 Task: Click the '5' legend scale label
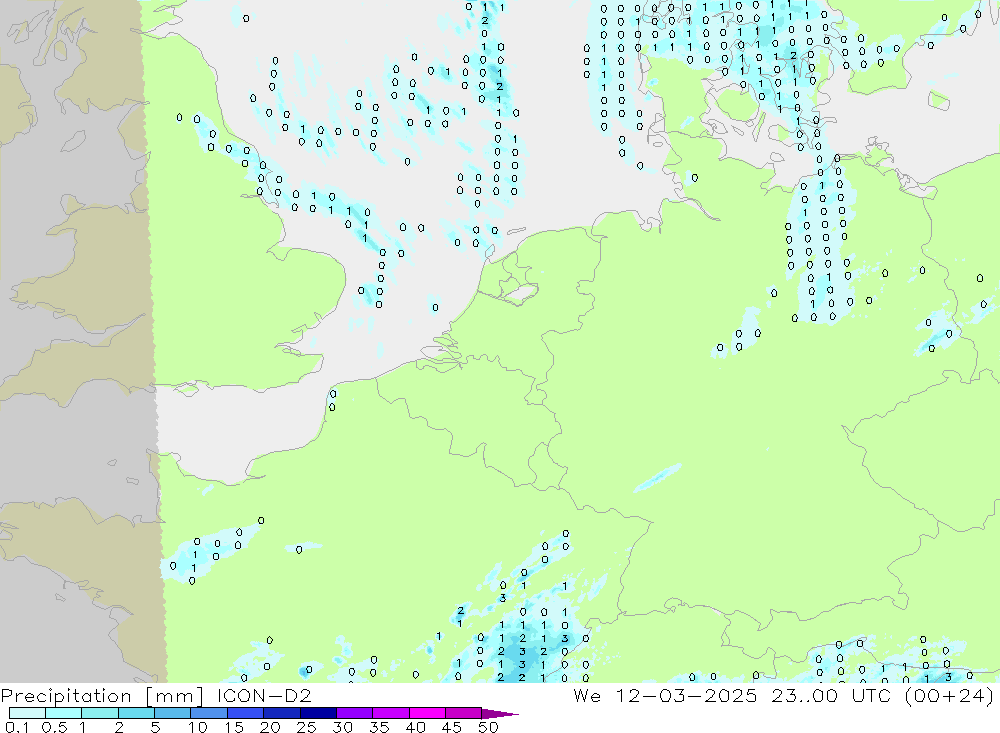[155, 727]
